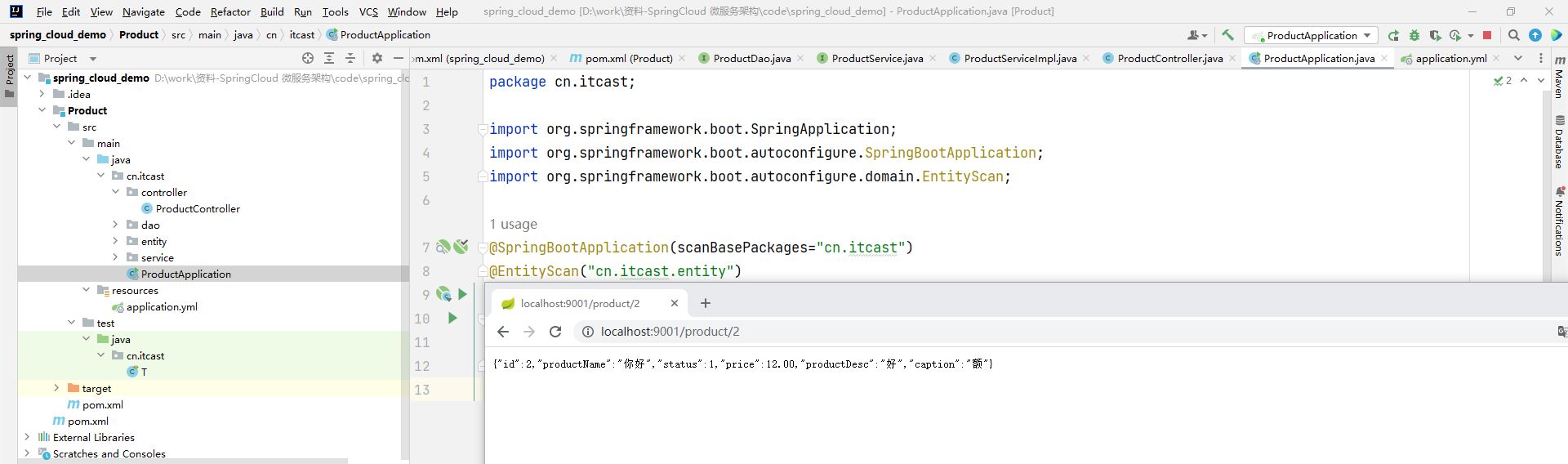Open the Database tool window

coord(1559,141)
